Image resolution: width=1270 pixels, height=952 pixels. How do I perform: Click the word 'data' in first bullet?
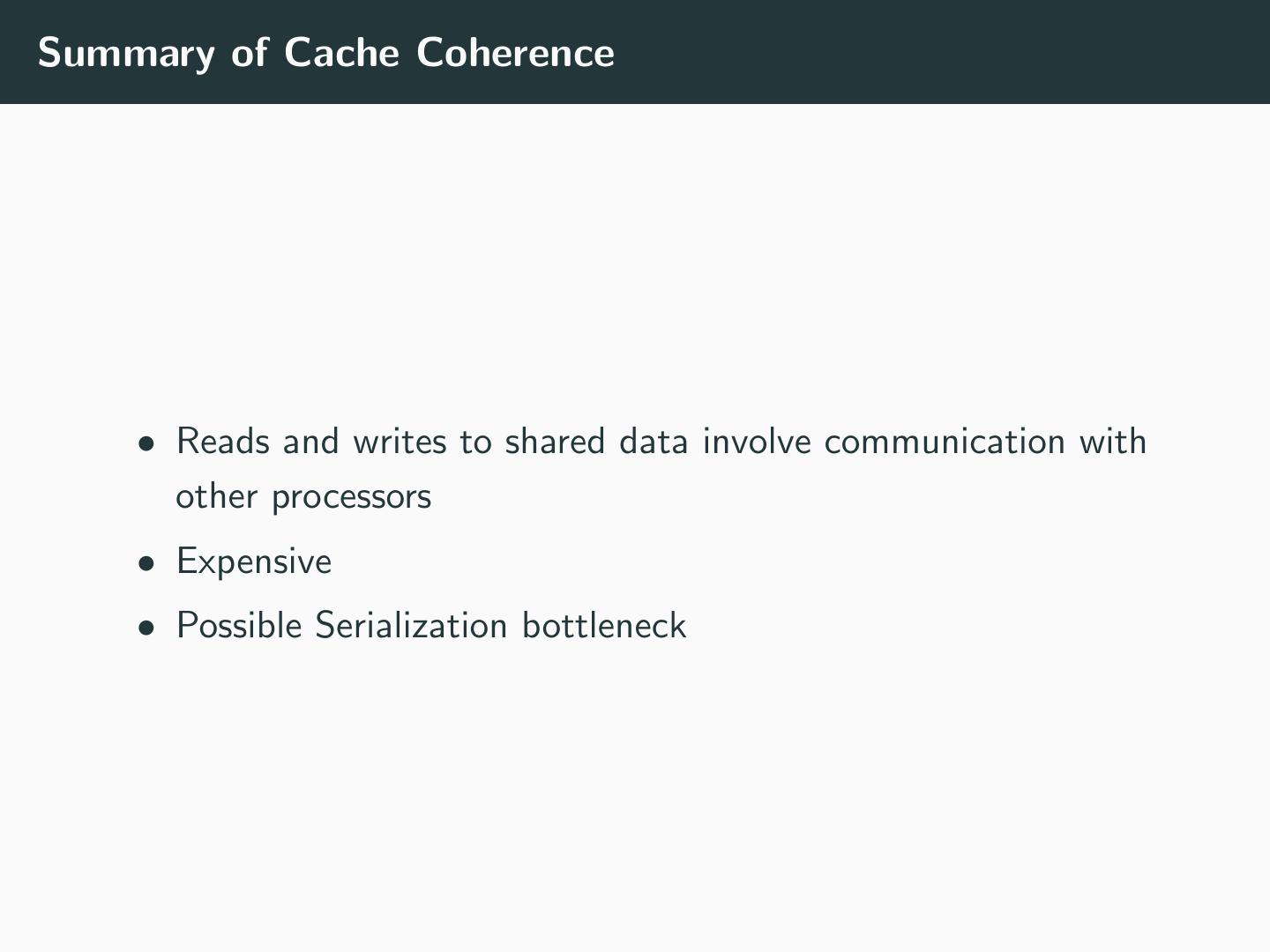pos(654,442)
